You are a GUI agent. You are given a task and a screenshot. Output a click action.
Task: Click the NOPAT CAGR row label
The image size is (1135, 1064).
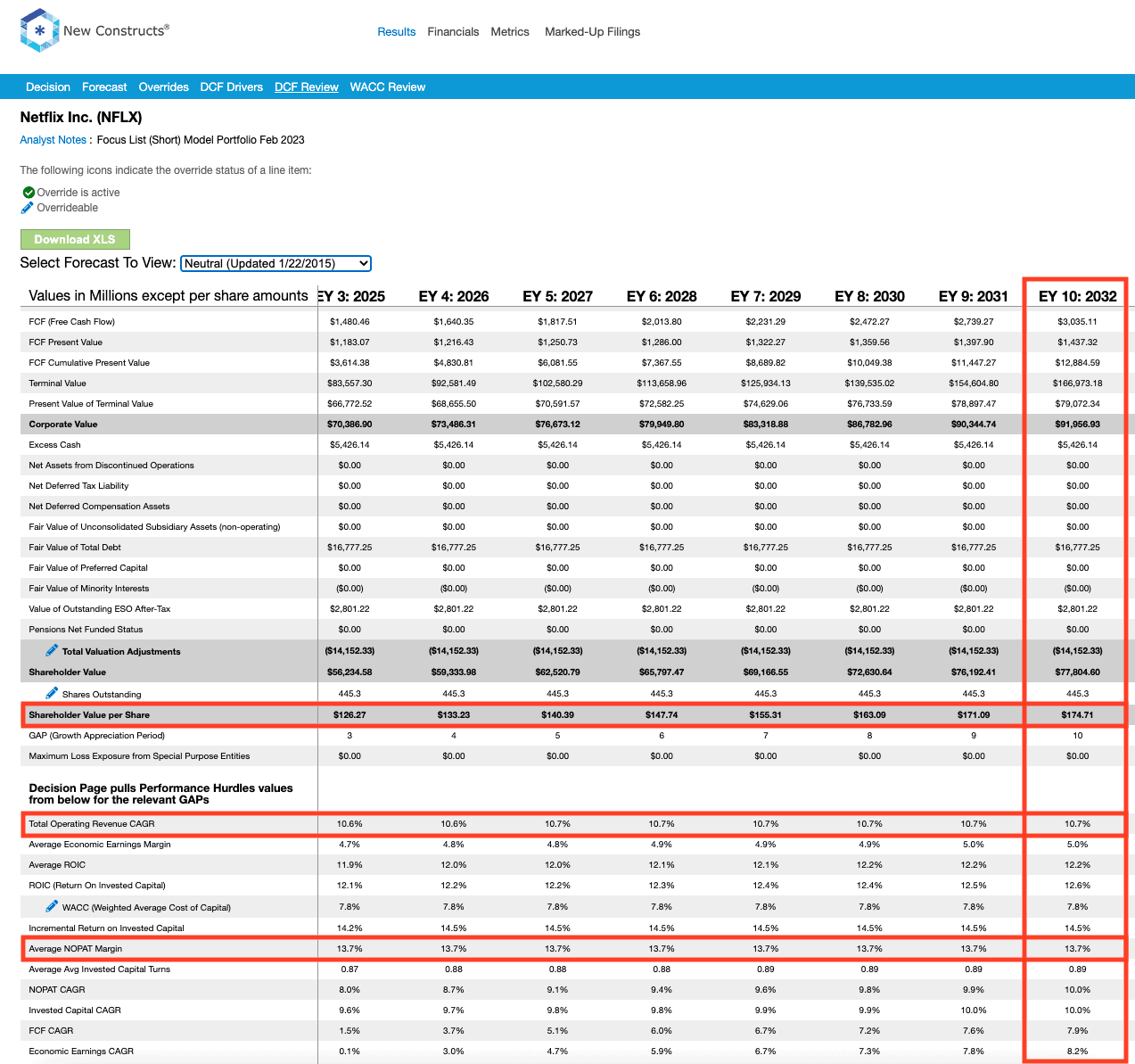coord(57,990)
